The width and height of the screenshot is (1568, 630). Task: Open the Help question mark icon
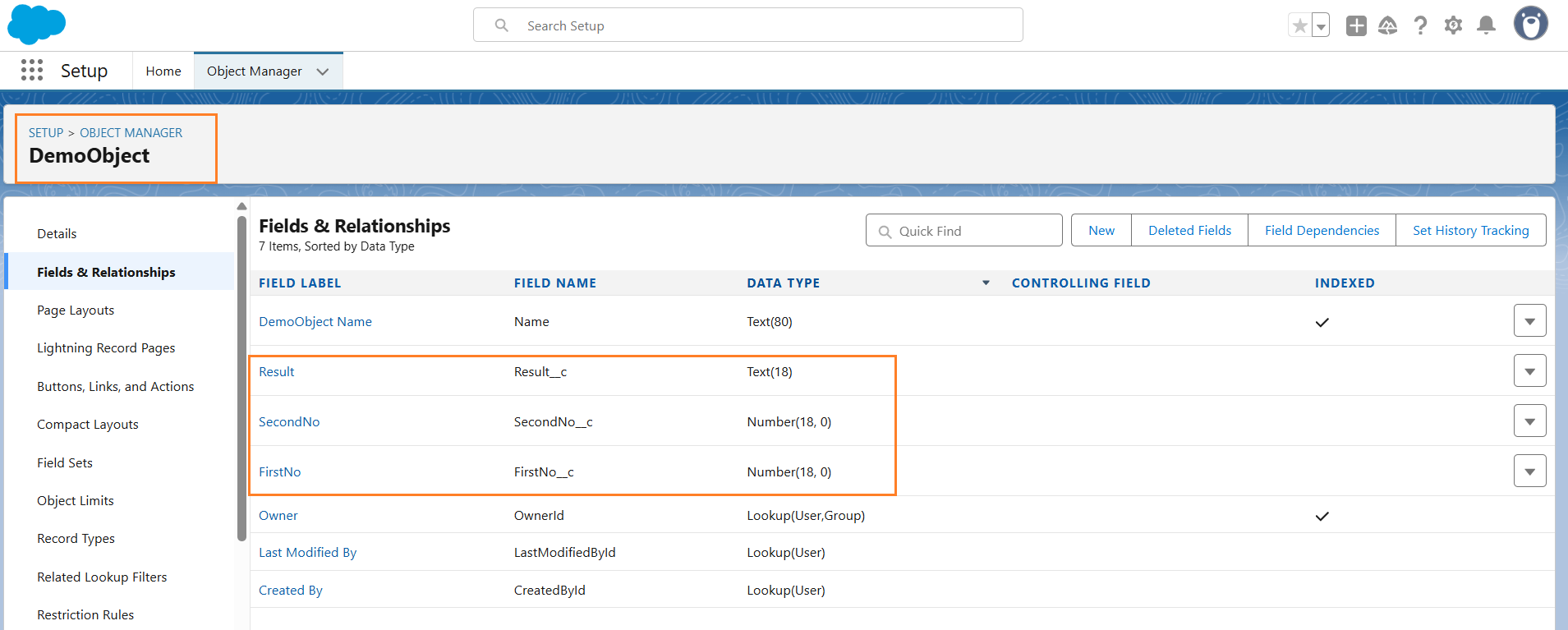pos(1421,25)
